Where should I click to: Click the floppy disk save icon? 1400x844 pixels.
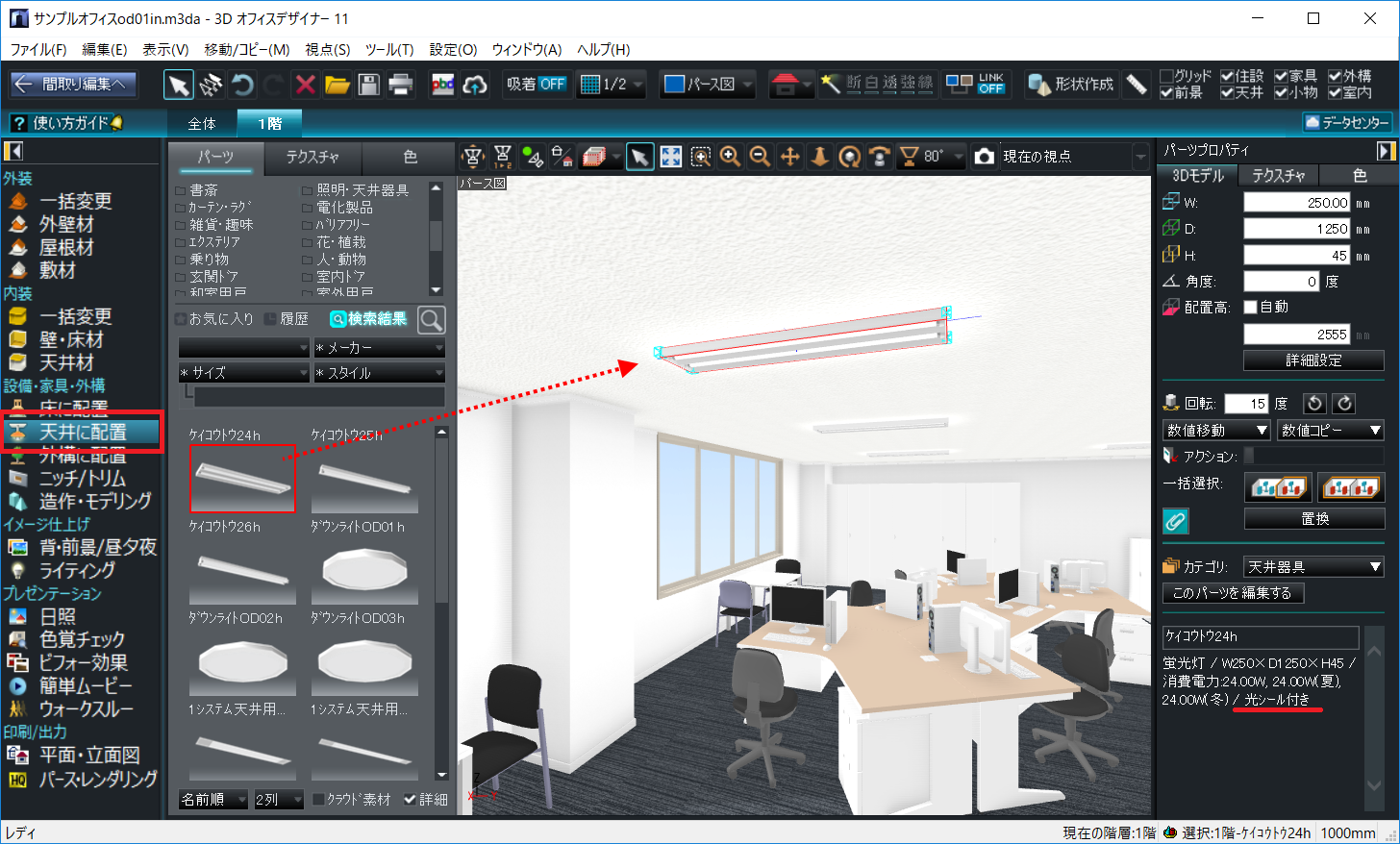pos(368,85)
